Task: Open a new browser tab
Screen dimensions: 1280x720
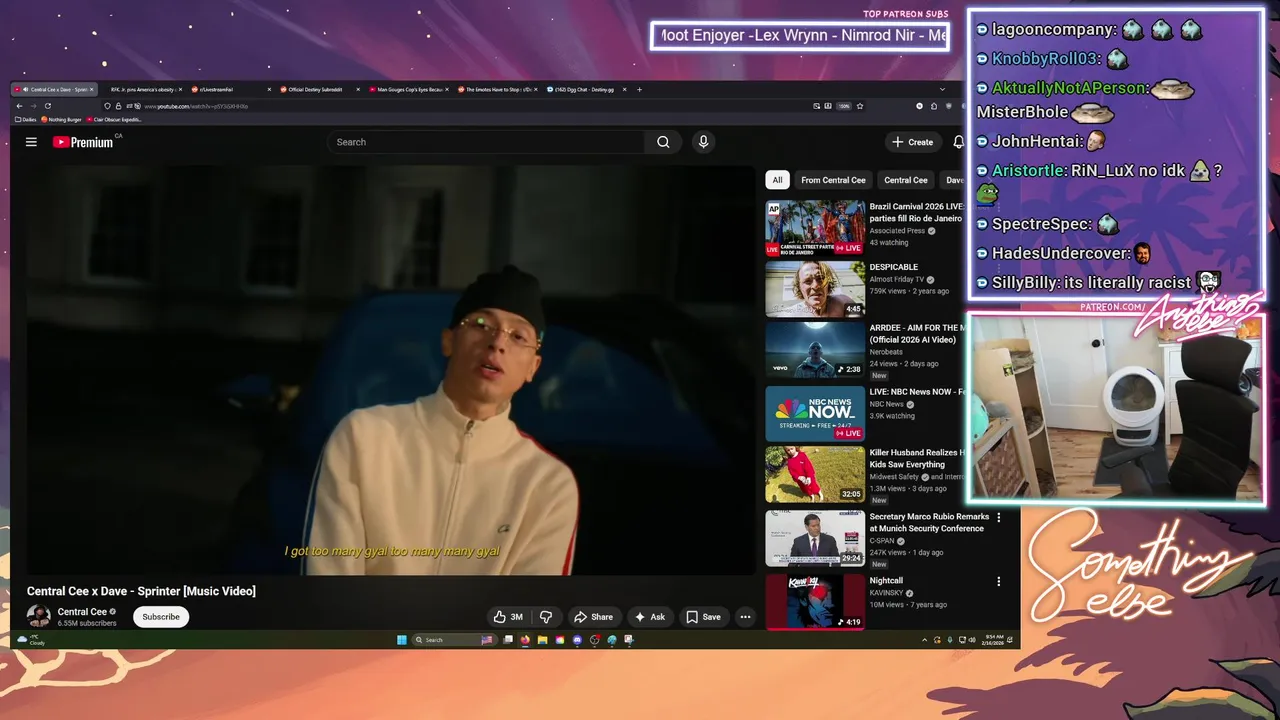Action: pyautogui.click(x=639, y=89)
